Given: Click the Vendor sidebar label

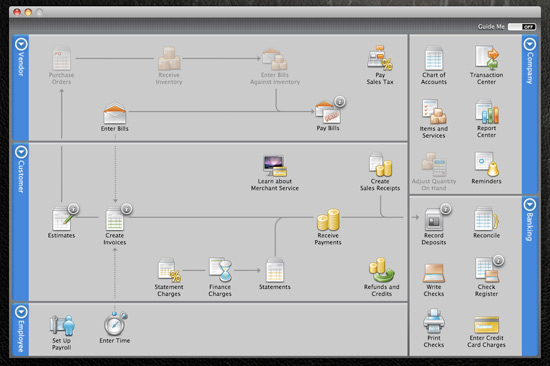Looking at the screenshot, I should click(x=21, y=64).
